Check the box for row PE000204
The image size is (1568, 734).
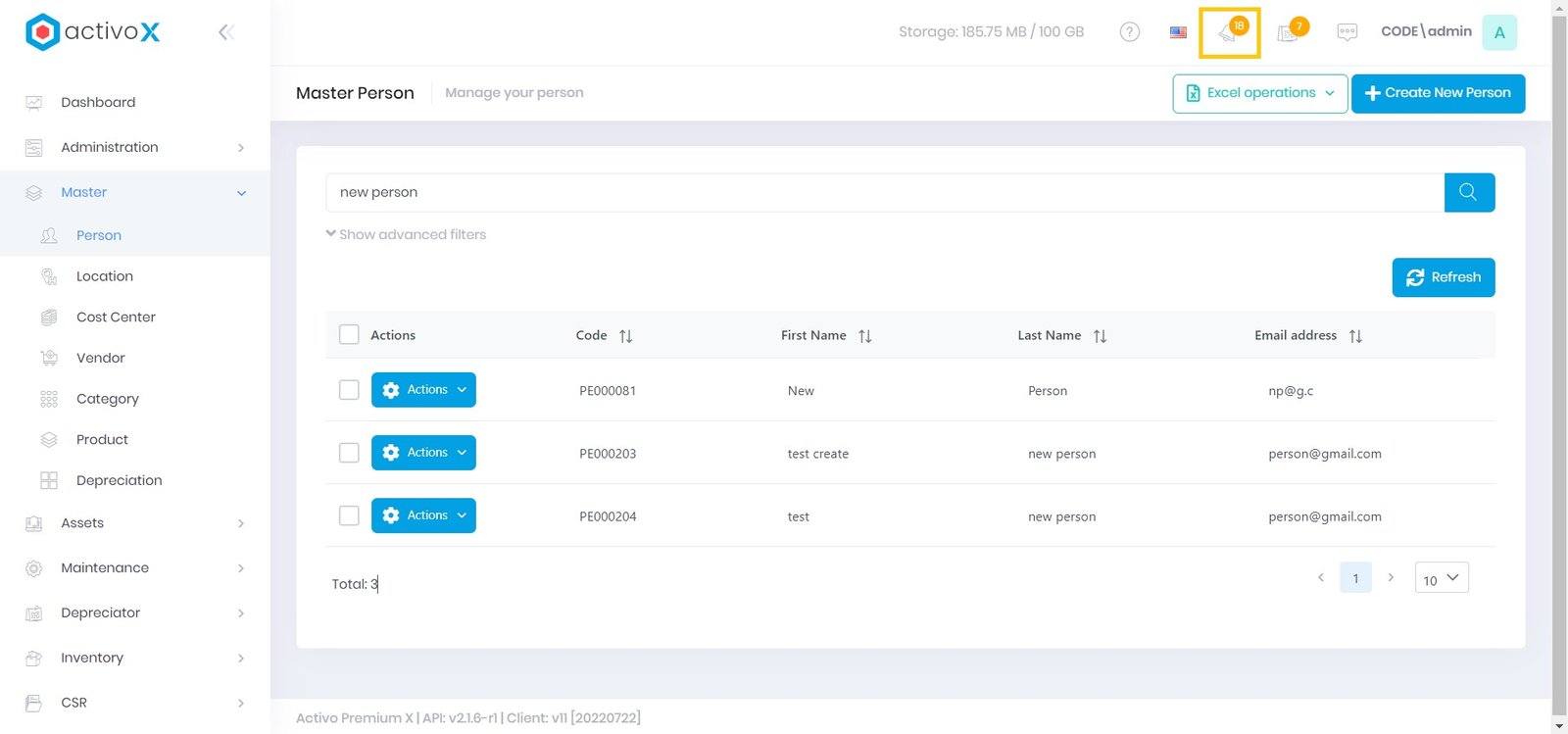(x=349, y=515)
